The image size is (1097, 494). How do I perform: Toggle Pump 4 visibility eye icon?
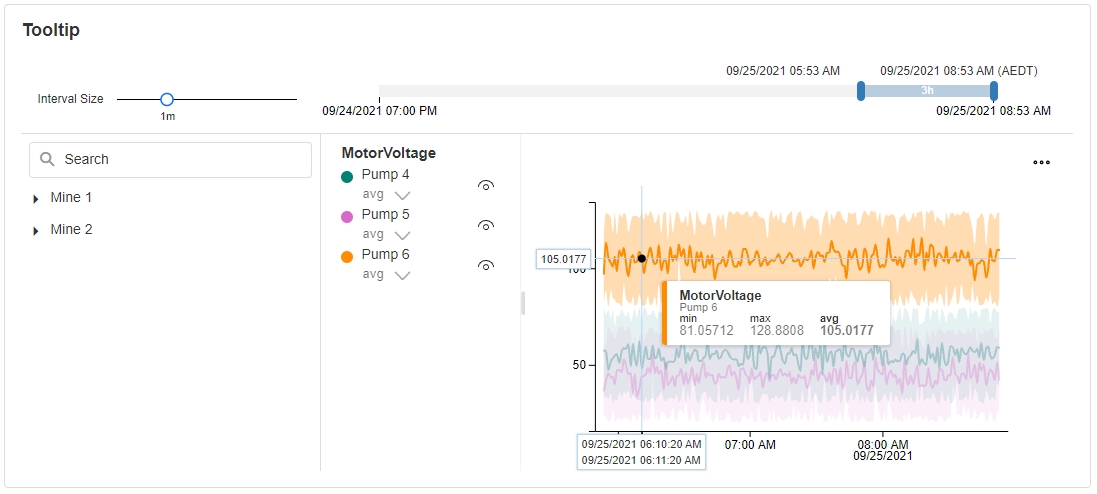click(x=486, y=185)
